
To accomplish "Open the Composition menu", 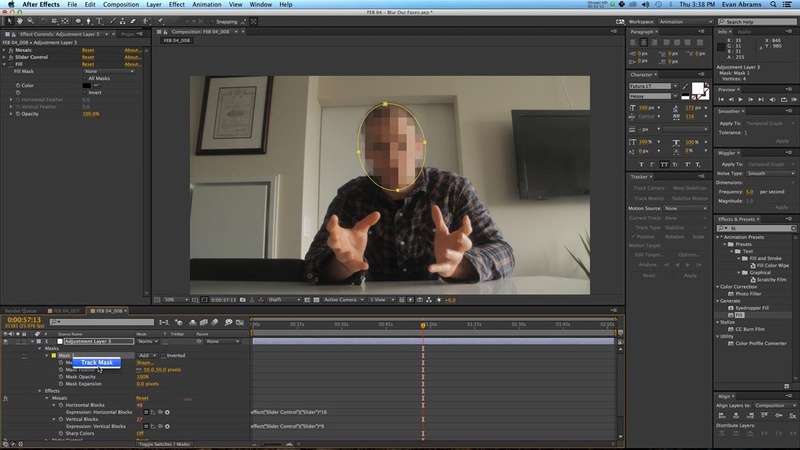I will pos(121,5).
